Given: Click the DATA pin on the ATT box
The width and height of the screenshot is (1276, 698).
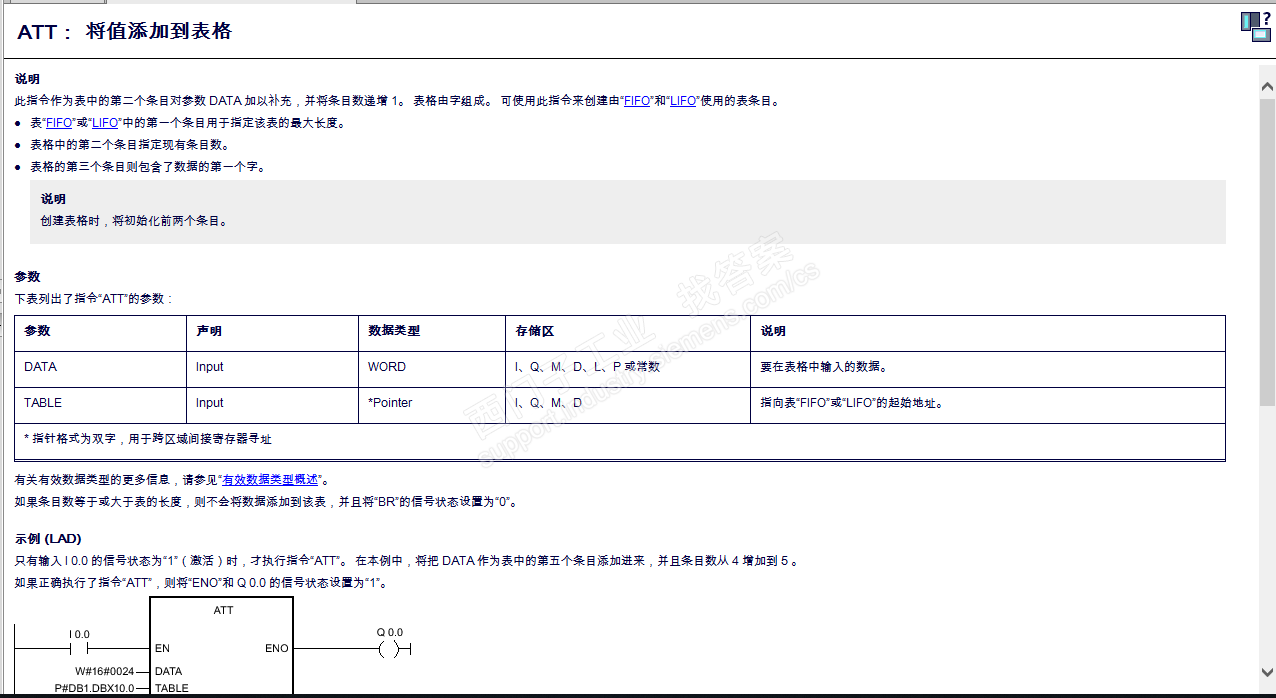Looking at the screenshot, I should pyautogui.click(x=168, y=671).
